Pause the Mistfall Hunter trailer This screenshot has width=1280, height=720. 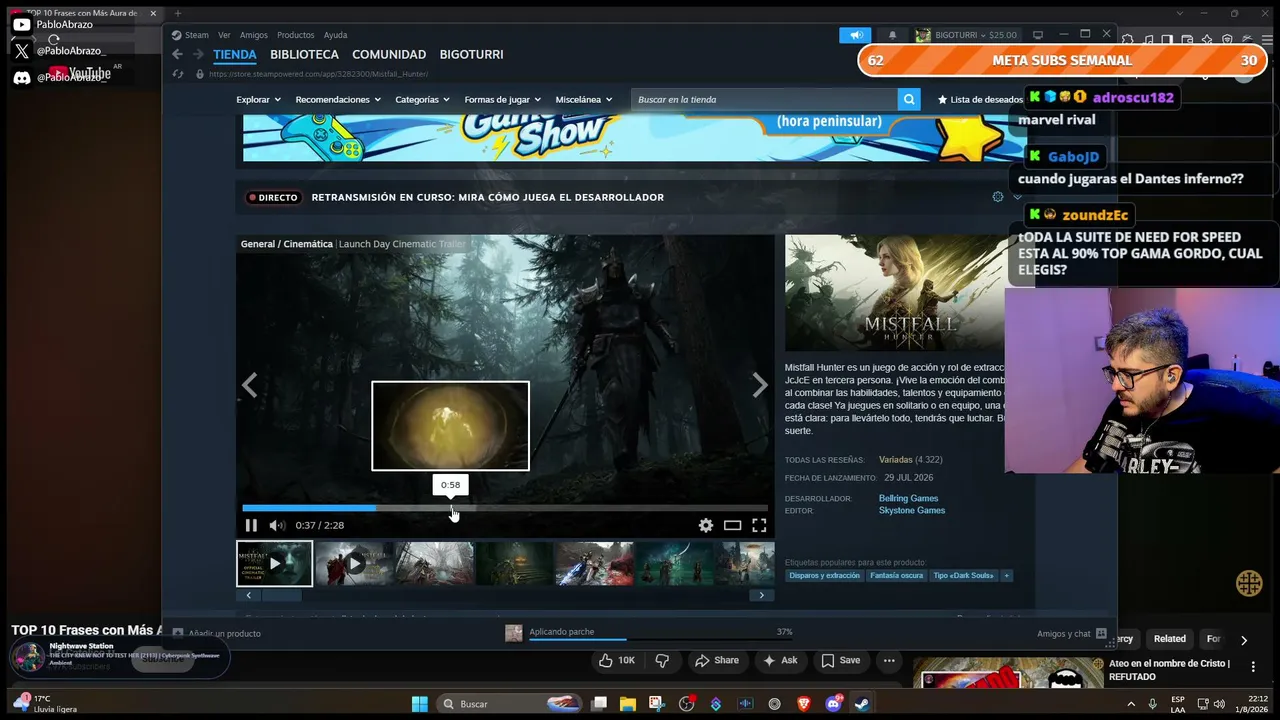[x=251, y=525]
